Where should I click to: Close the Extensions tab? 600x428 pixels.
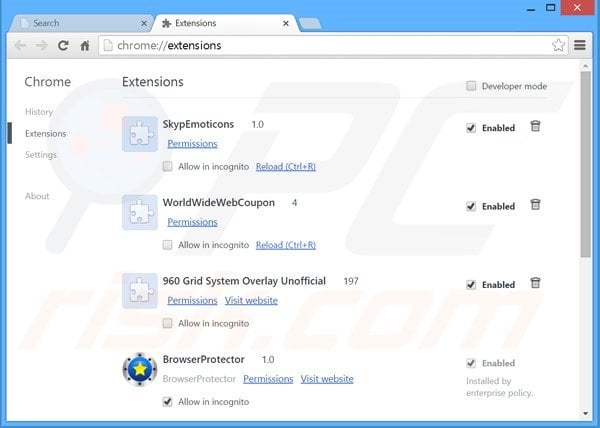click(285, 23)
